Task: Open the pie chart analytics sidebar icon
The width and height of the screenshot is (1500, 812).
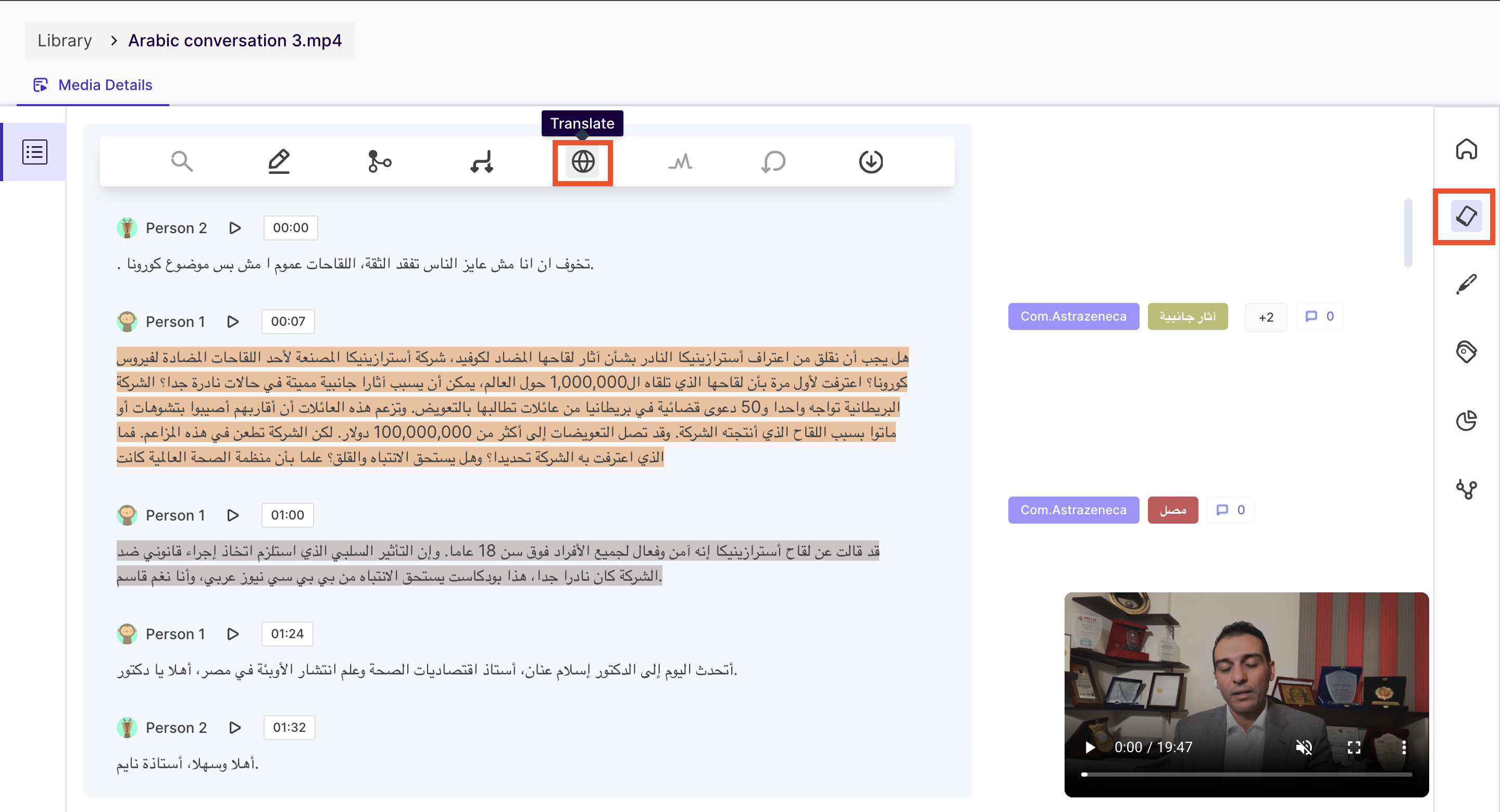Action: pos(1466,420)
